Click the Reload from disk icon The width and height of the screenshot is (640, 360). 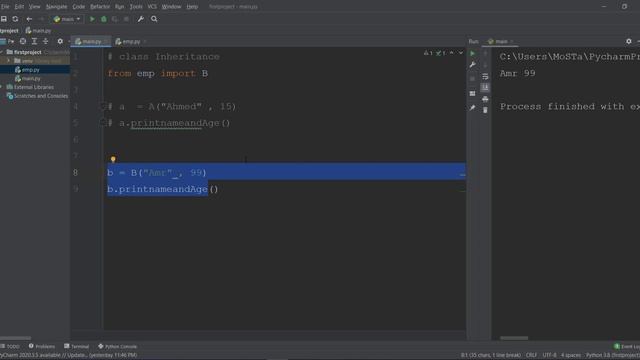15,19
